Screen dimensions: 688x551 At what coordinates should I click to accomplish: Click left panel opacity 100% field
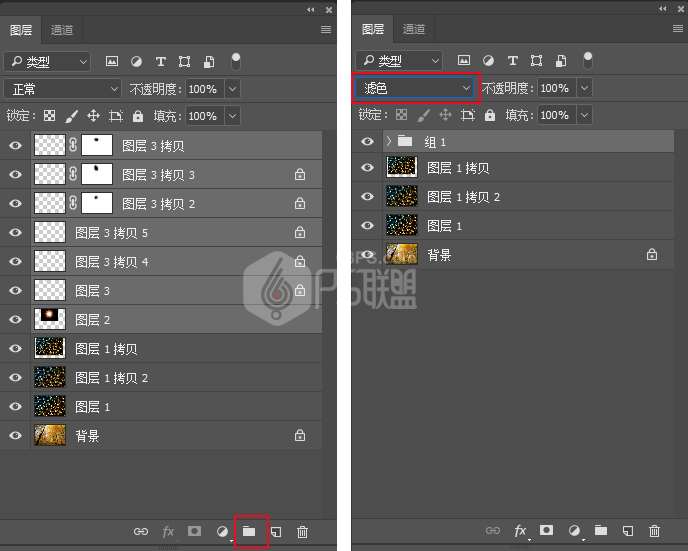click(205, 89)
